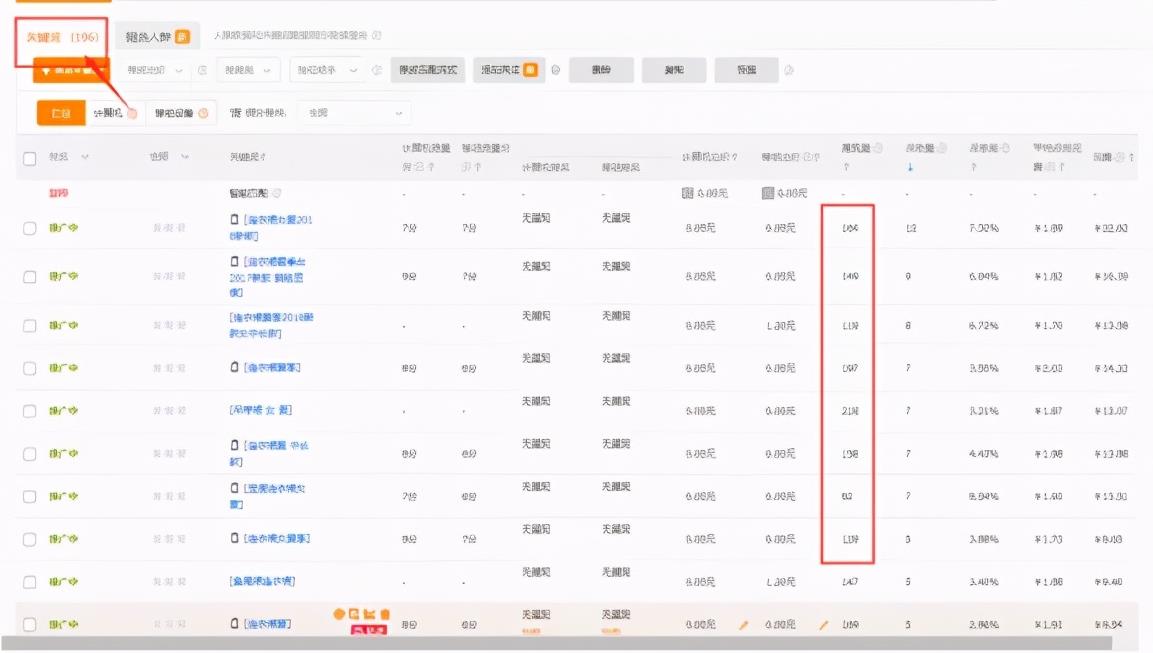Click the sort arrow beside the mobile bid header
The image size is (1153, 653).
coord(817,157)
